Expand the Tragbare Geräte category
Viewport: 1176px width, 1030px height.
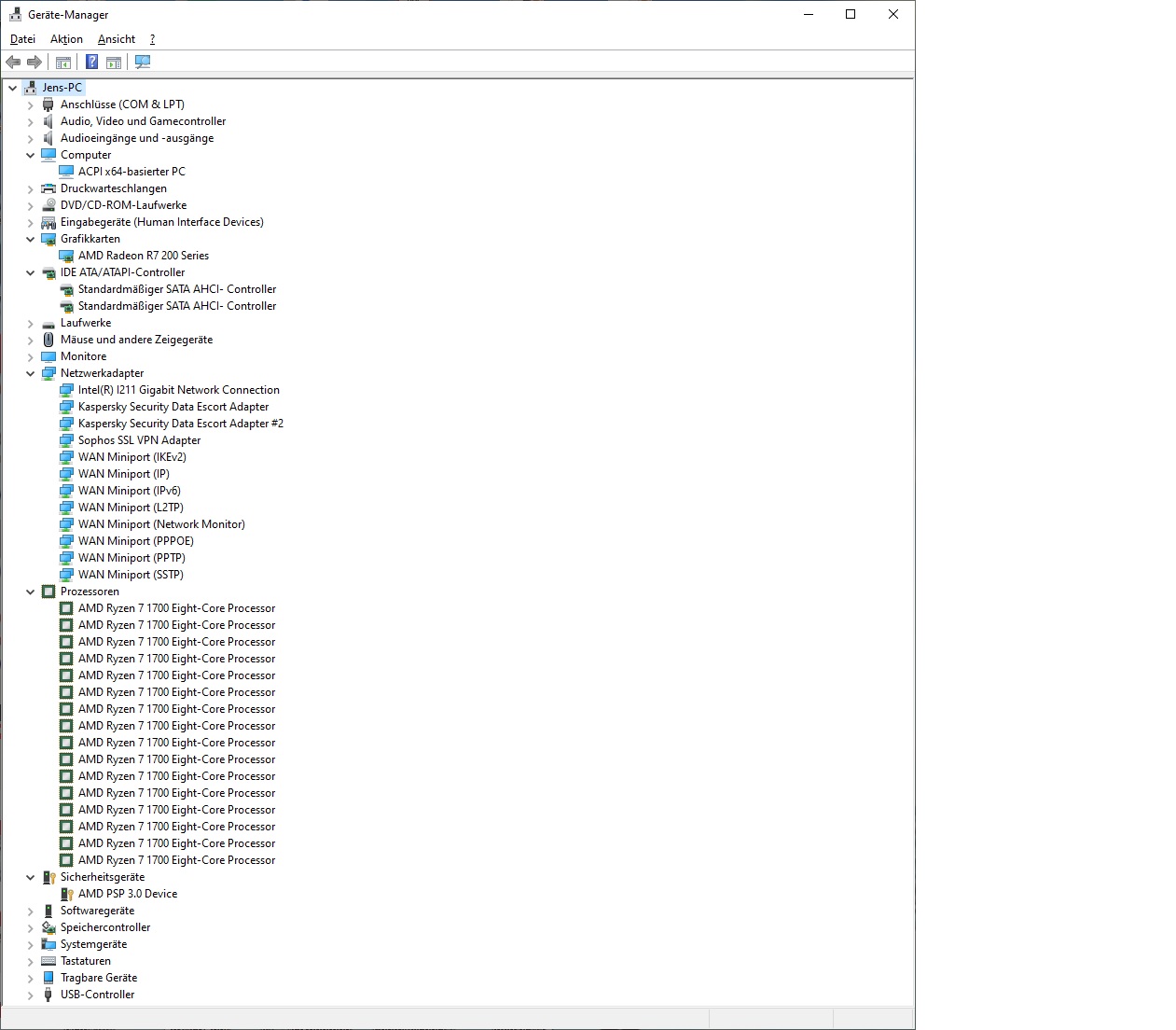(x=30, y=978)
